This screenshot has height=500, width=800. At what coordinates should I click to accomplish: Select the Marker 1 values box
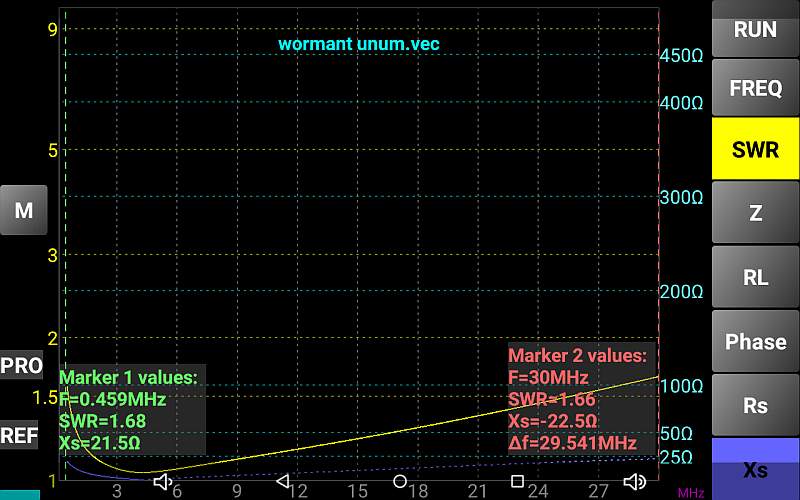click(132, 410)
